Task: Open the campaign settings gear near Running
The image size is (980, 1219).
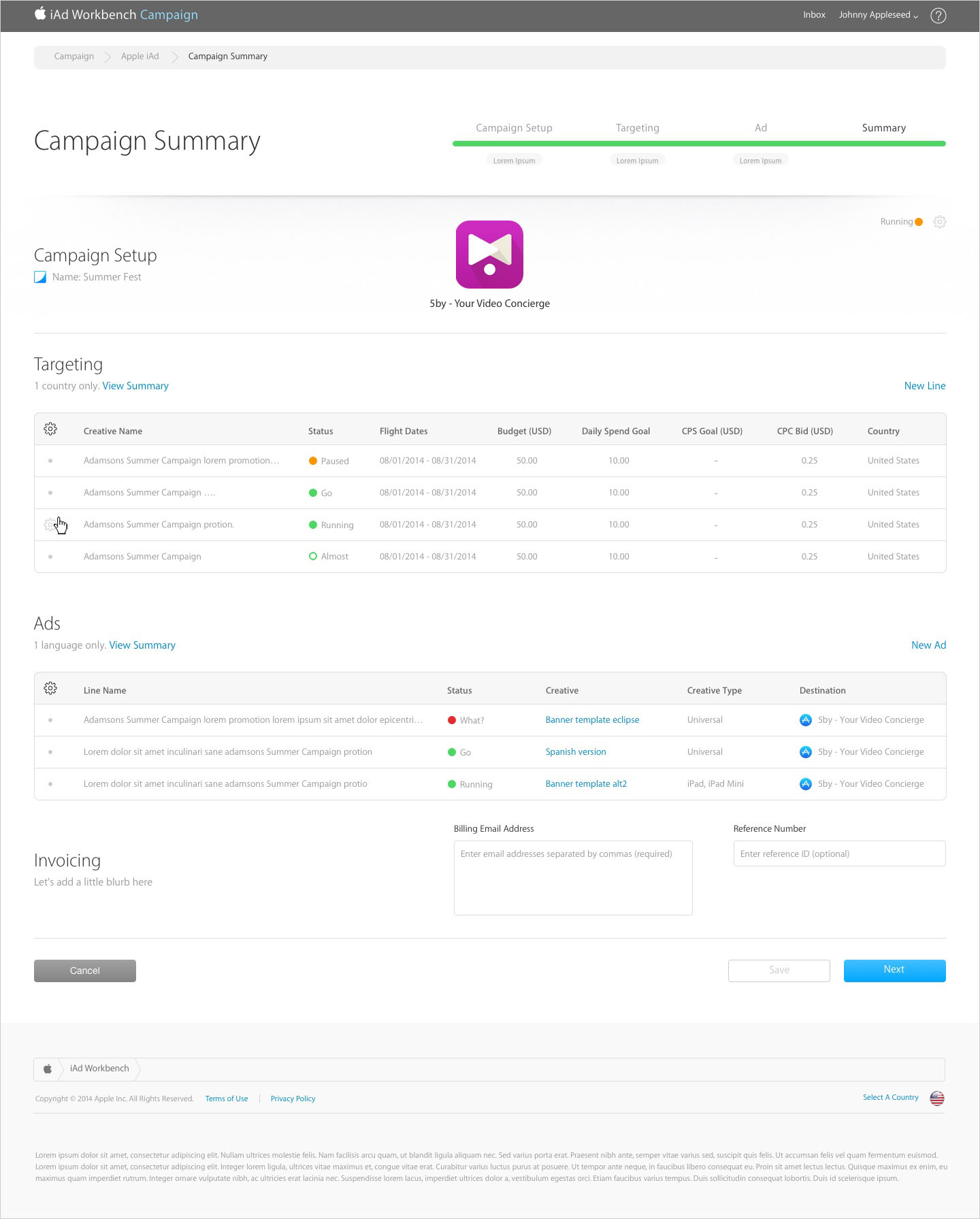Action: (939, 222)
